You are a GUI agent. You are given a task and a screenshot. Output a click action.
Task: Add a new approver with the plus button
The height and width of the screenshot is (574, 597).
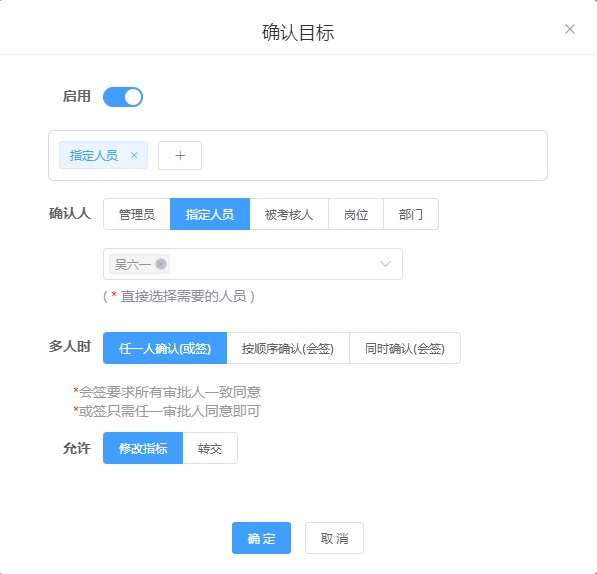pos(180,155)
